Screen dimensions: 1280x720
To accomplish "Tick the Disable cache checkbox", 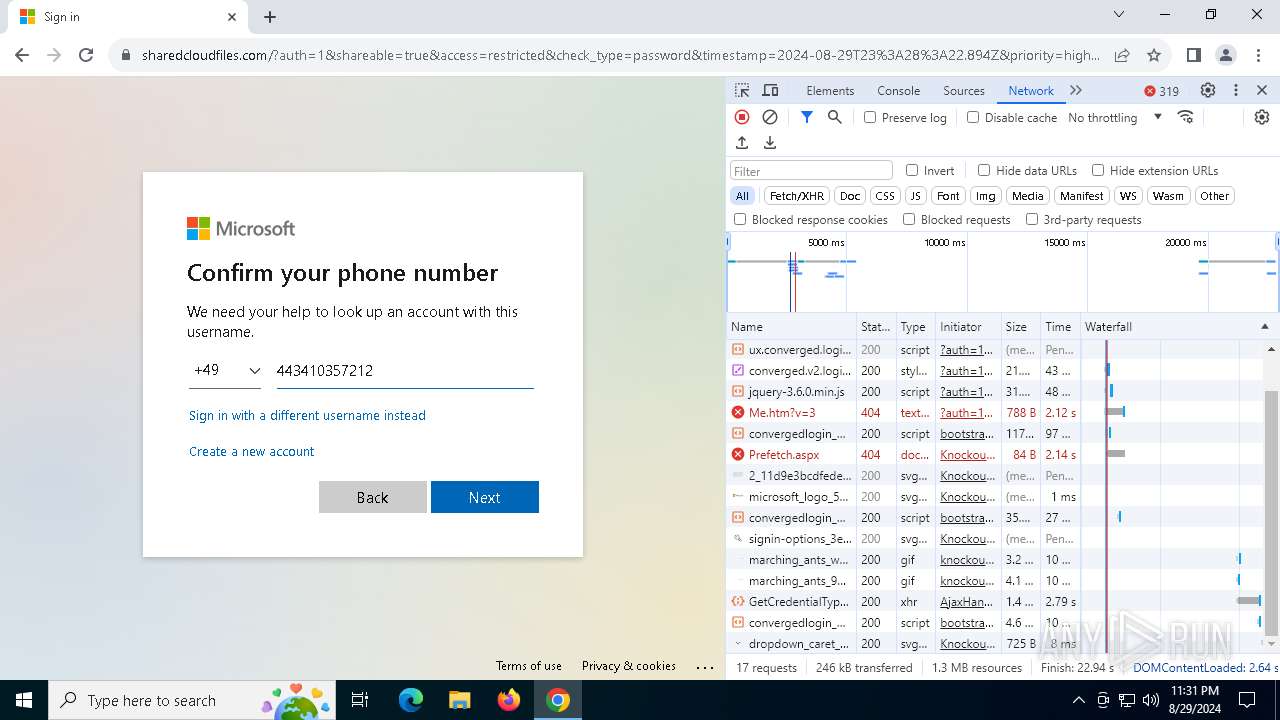I will pos(973,117).
